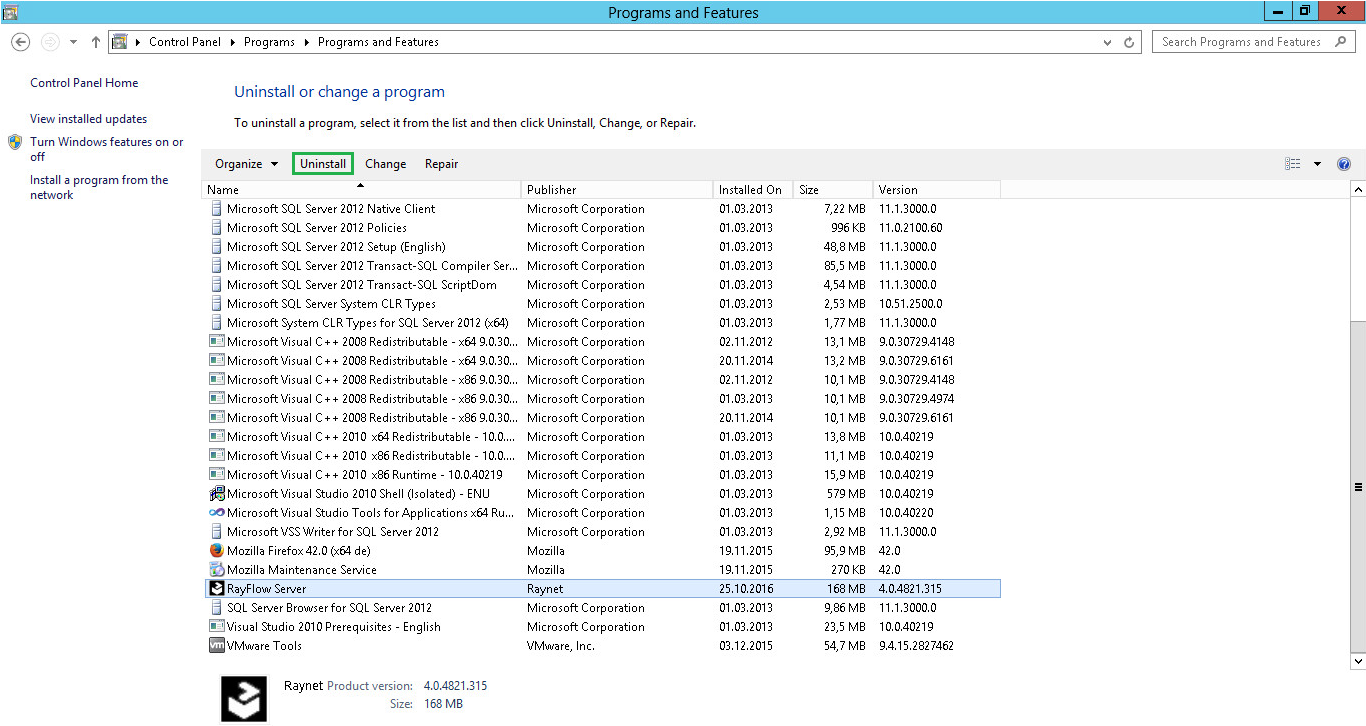
Task: Open the Organize dropdown menu
Action: pyautogui.click(x=245, y=163)
